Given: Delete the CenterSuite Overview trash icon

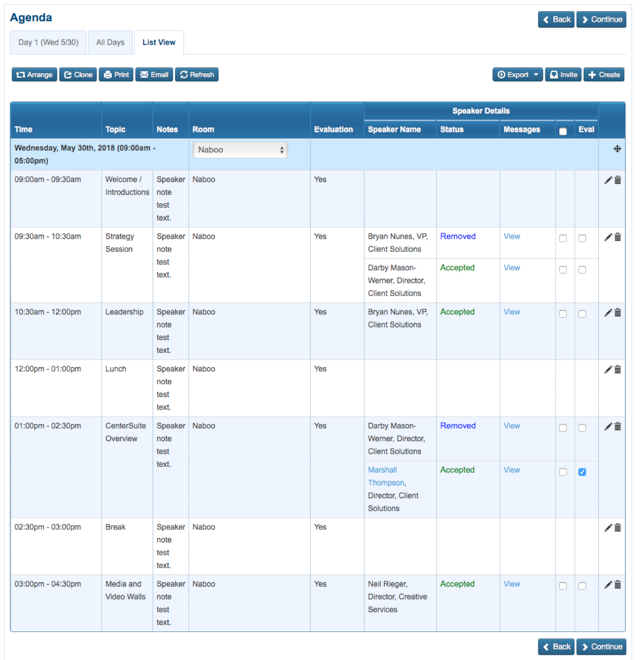Looking at the screenshot, I should (618, 426).
